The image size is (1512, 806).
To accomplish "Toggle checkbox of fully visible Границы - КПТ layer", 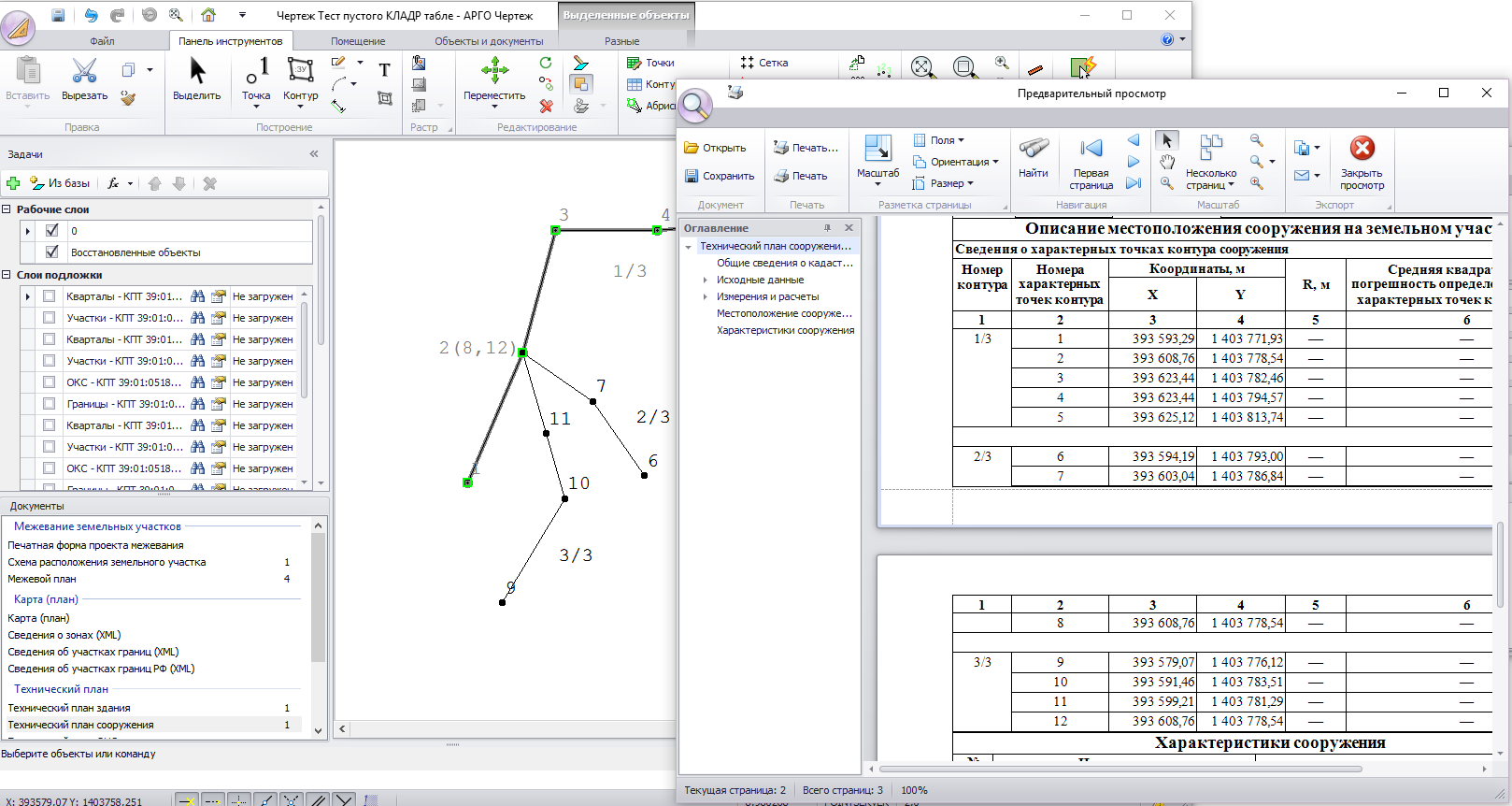I will [49, 404].
